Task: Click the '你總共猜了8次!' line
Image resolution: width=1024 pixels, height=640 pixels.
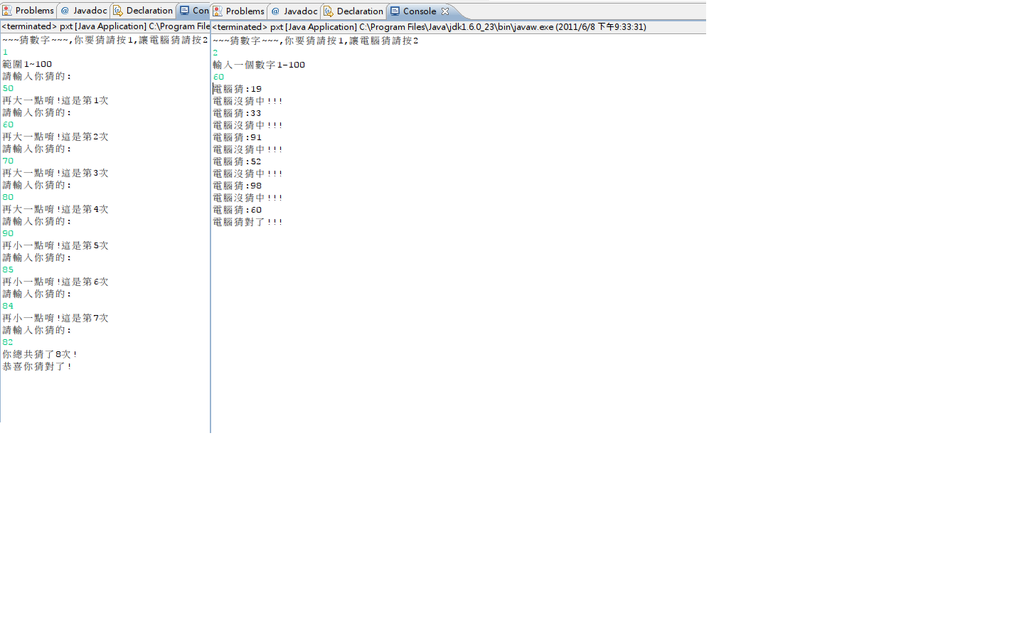Action: pyautogui.click(x=40, y=354)
